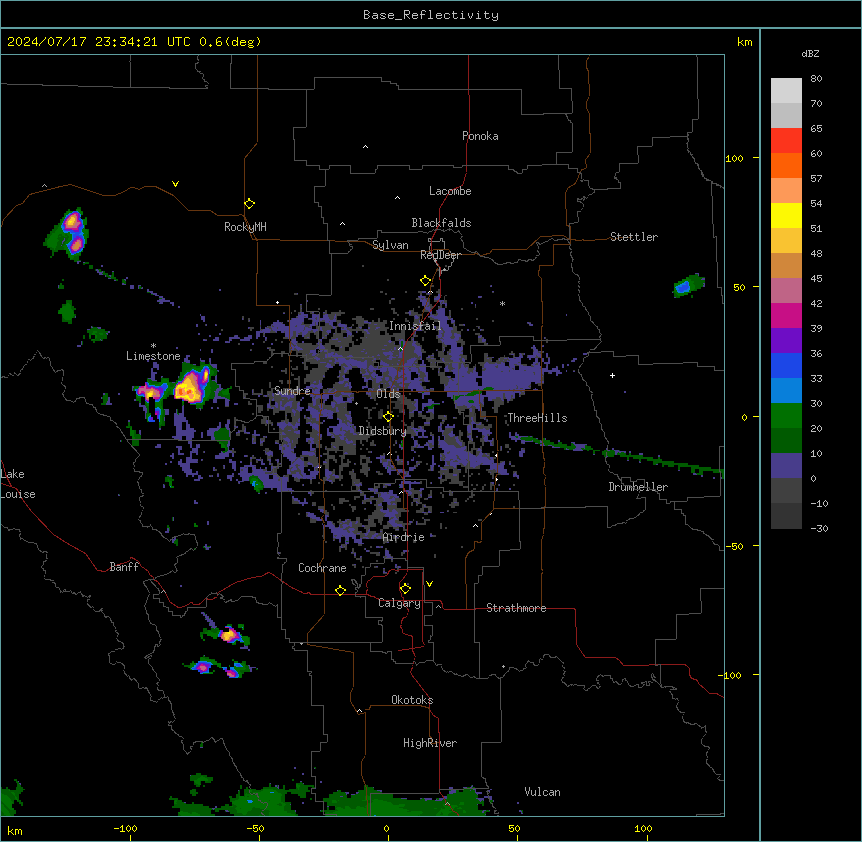Click the 100 tick on the right axis

pyautogui.click(x=734, y=159)
